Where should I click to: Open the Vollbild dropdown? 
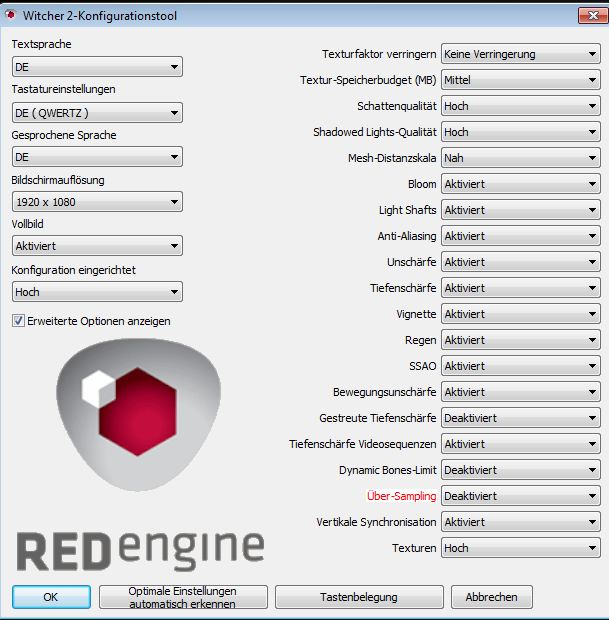pyautogui.click(x=97, y=246)
